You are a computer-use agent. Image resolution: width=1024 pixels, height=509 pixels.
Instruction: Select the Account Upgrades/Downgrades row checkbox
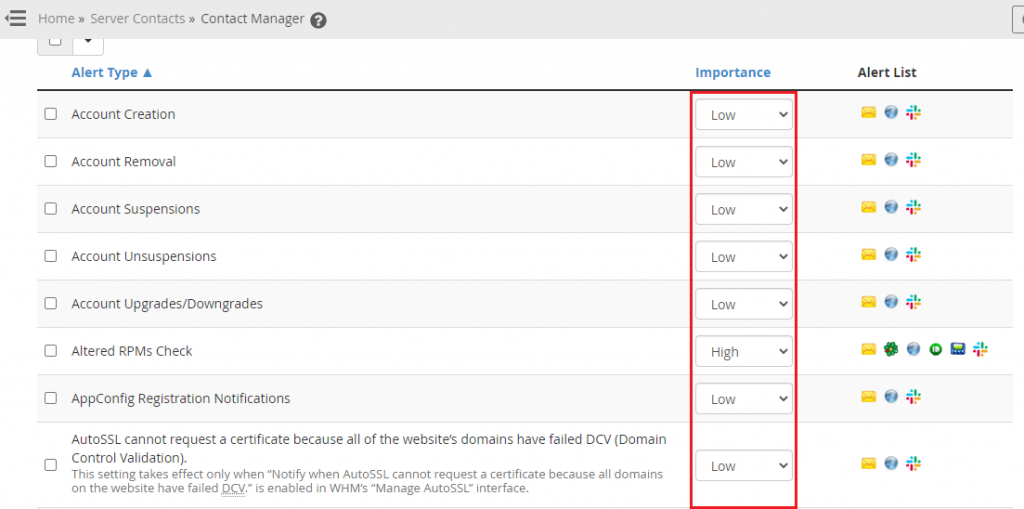click(50, 304)
